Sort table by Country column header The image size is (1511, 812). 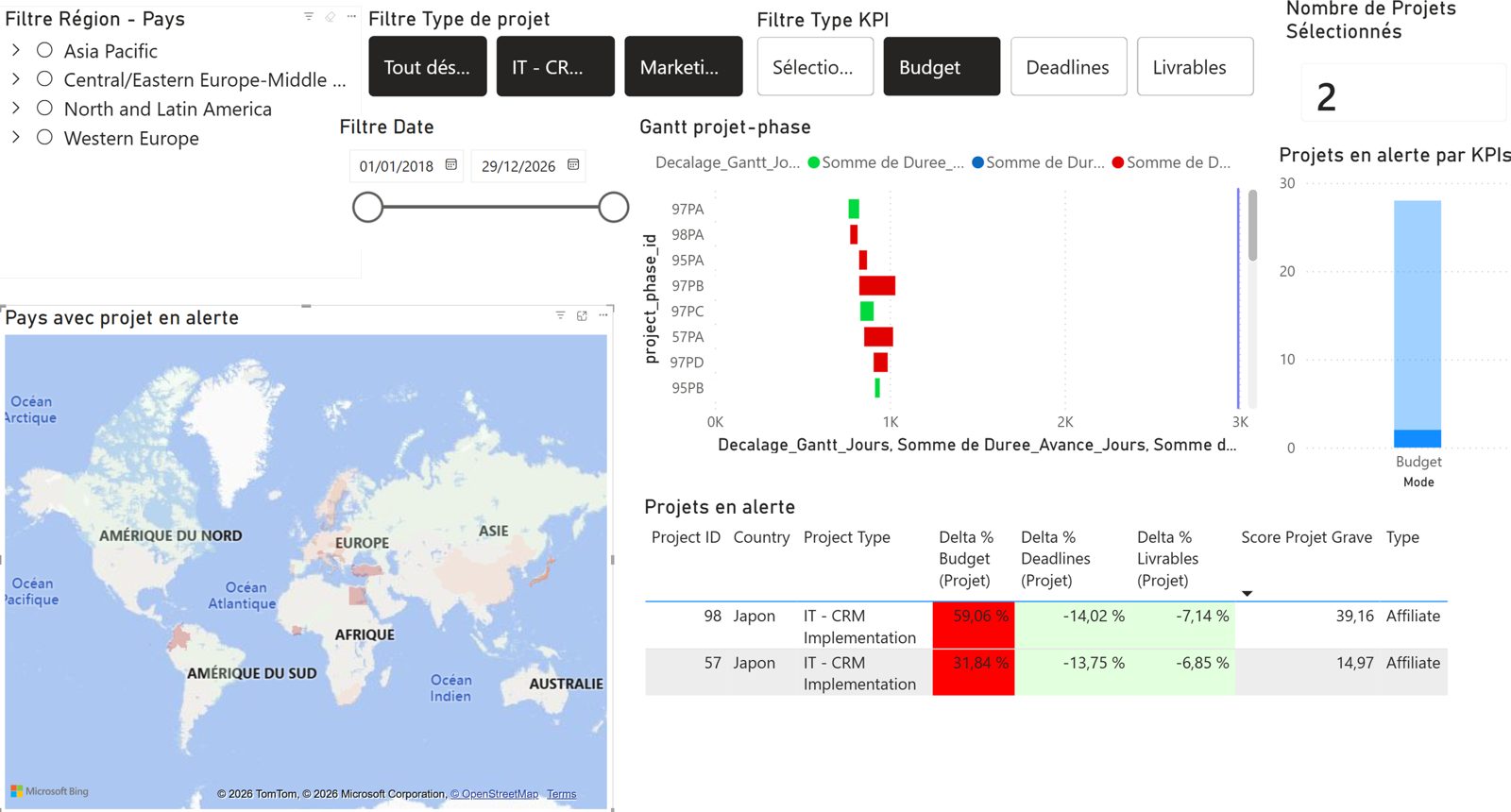tap(761, 537)
